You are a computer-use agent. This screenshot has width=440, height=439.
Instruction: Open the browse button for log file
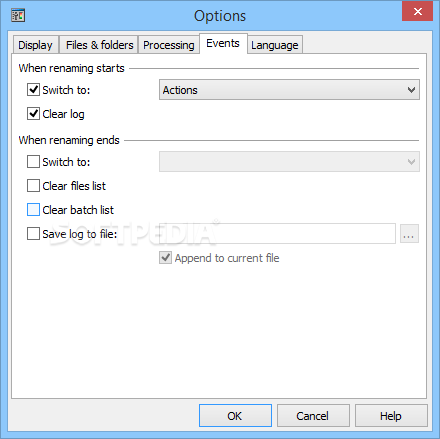[x=409, y=234]
